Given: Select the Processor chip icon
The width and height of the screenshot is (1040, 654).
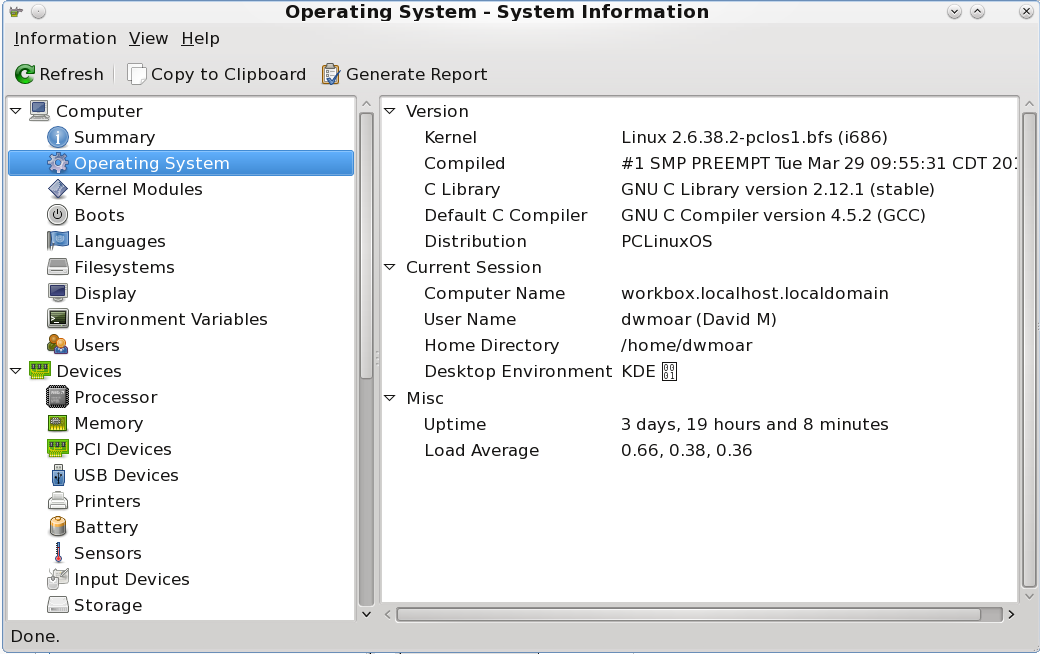Looking at the screenshot, I should click(58, 397).
